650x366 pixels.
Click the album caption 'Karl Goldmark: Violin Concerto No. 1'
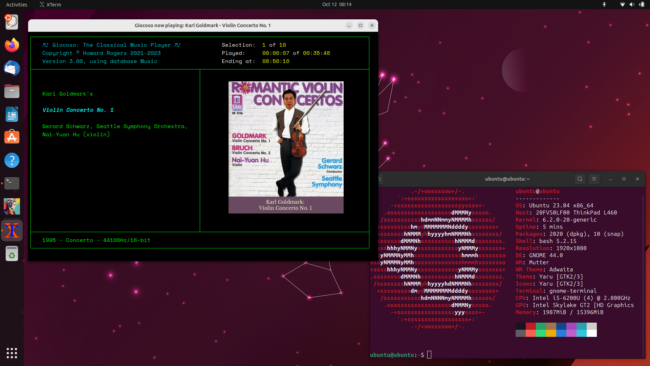click(286, 205)
